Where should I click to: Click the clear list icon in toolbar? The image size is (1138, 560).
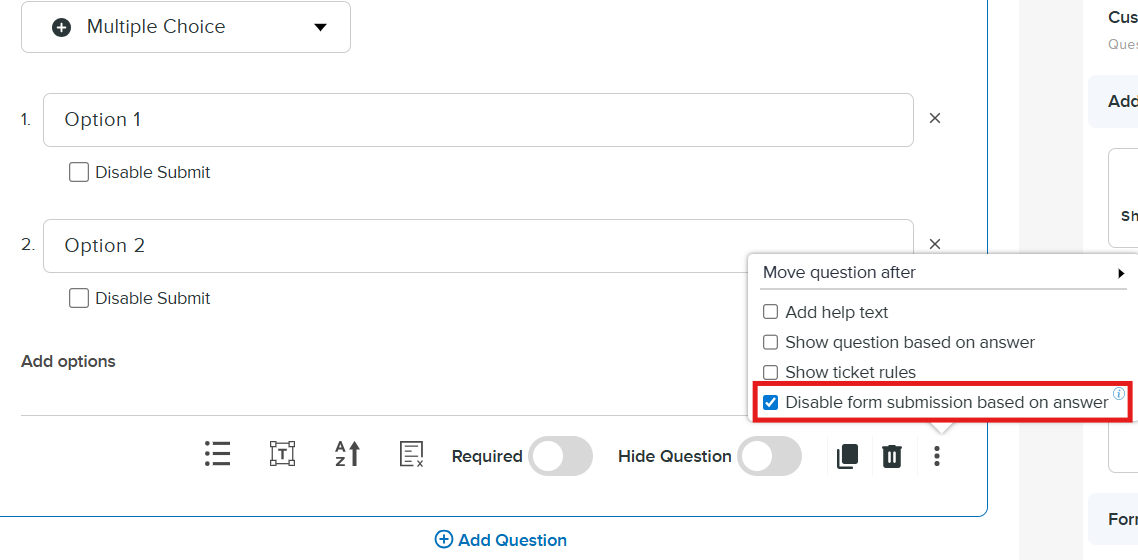click(412, 455)
